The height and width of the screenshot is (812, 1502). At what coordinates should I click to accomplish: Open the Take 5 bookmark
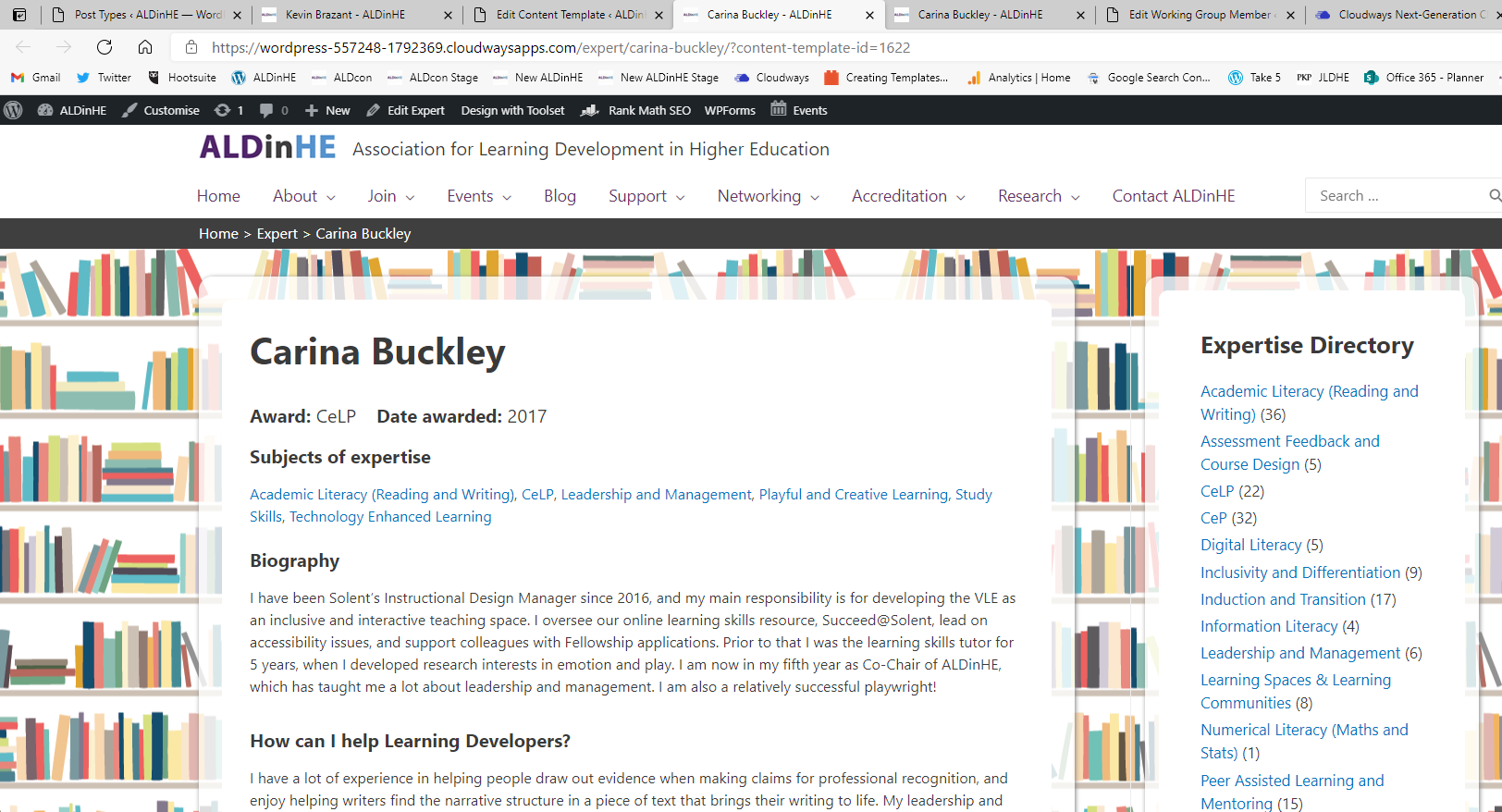coord(1254,78)
